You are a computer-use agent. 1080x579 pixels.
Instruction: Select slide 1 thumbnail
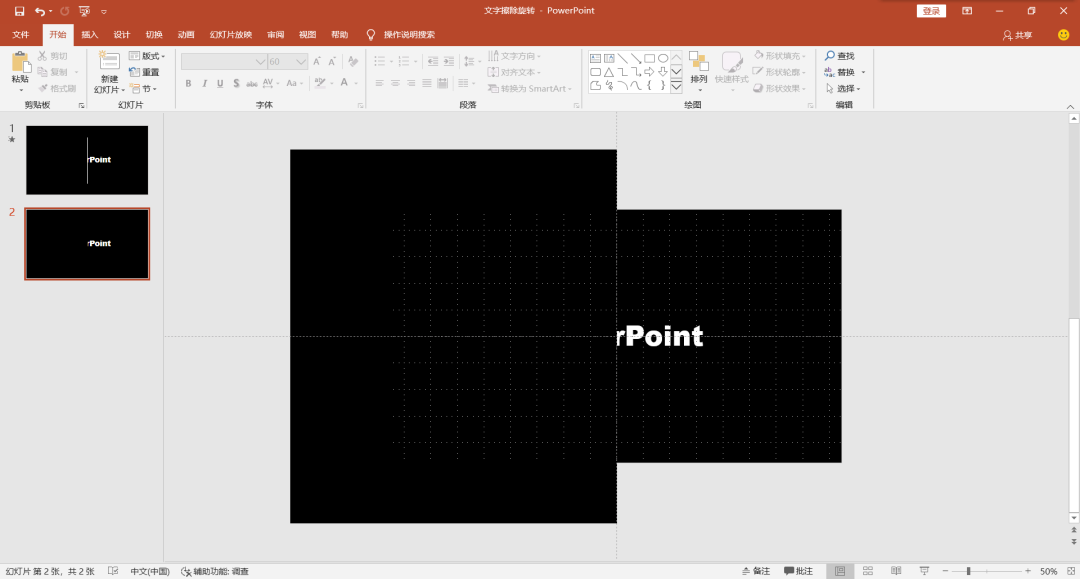click(x=87, y=160)
